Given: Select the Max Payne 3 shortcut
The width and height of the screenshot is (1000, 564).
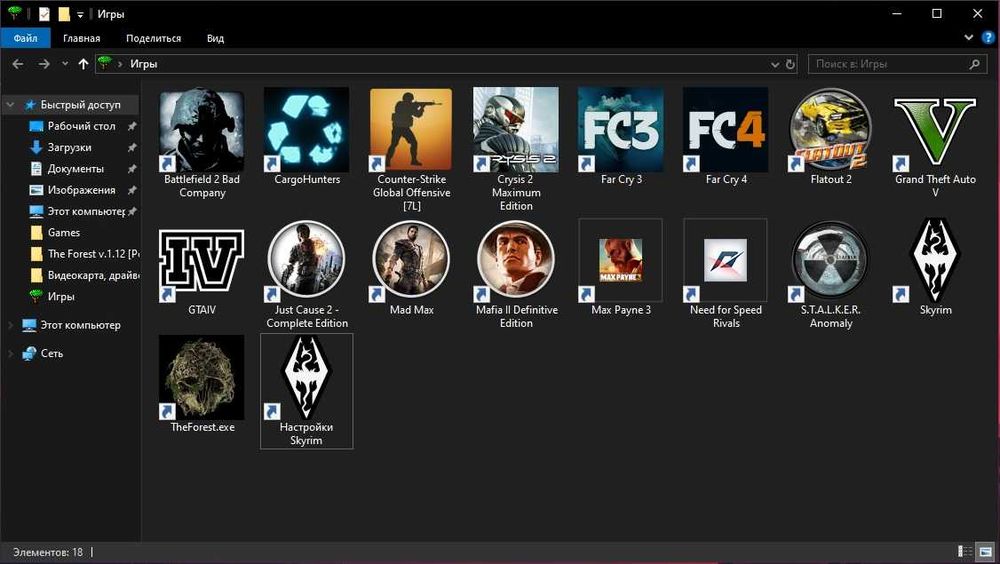Looking at the screenshot, I should 621,261.
